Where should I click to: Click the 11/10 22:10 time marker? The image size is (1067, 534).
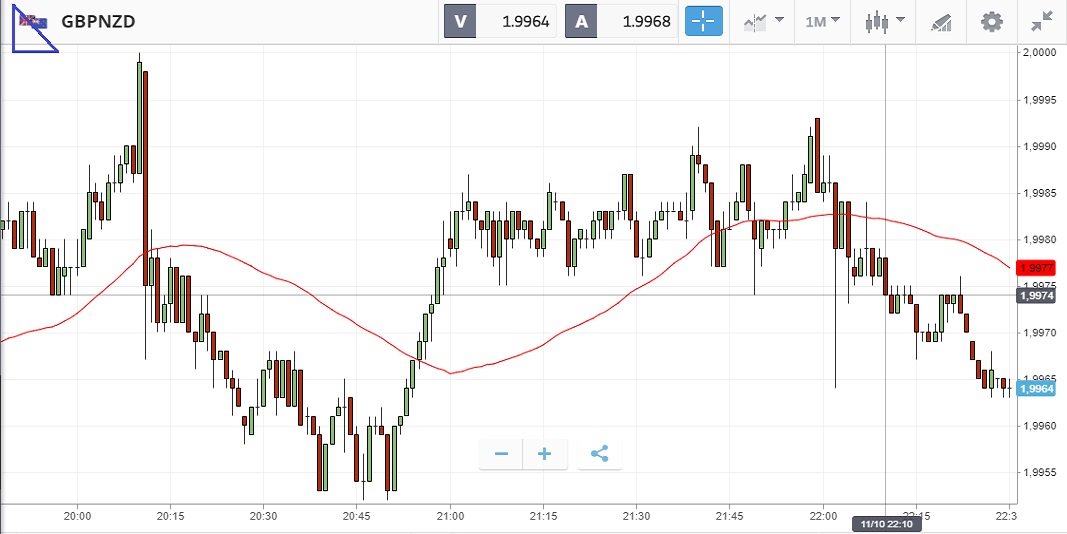[x=886, y=523]
